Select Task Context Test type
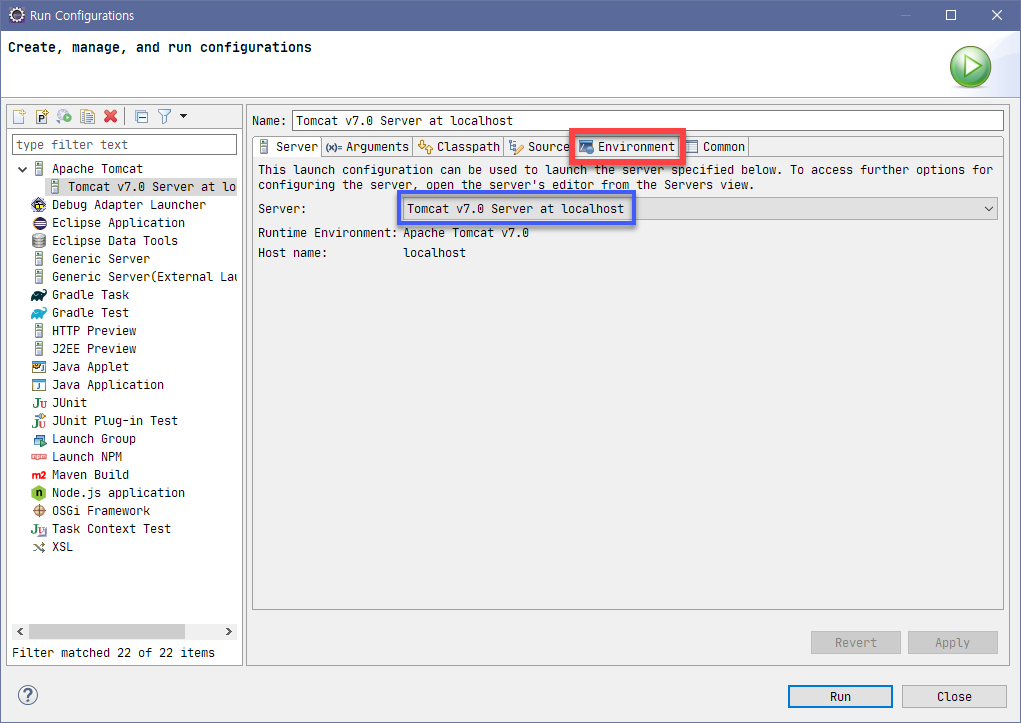This screenshot has width=1021, height=723. point(111,529)
